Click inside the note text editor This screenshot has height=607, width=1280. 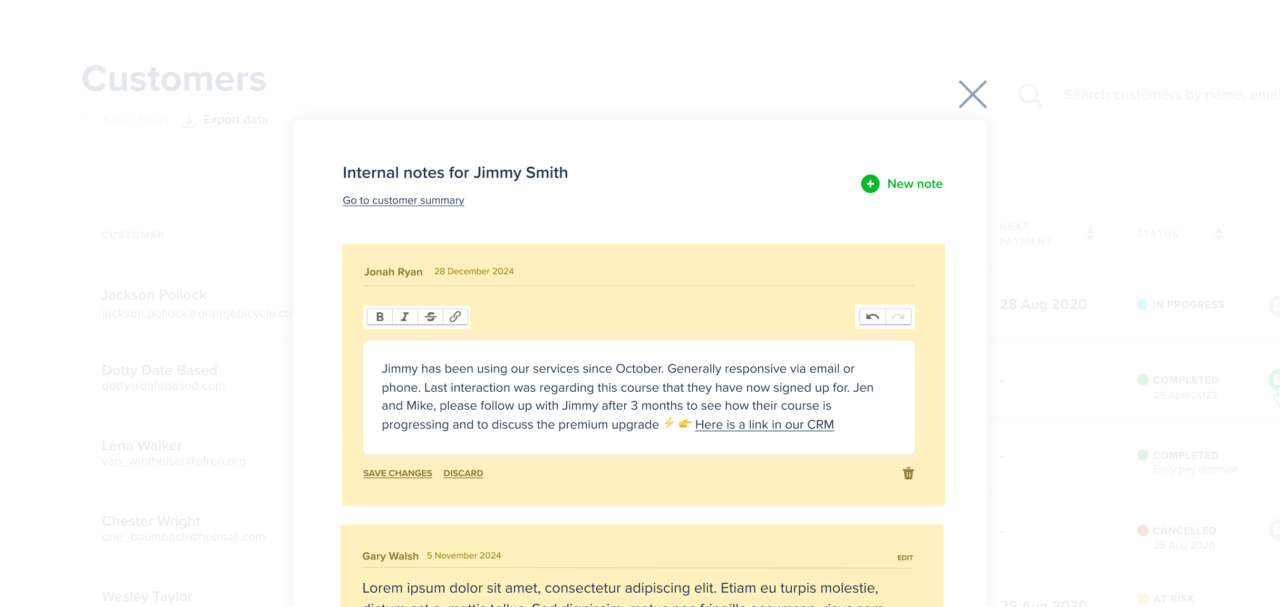click(638, 396)
